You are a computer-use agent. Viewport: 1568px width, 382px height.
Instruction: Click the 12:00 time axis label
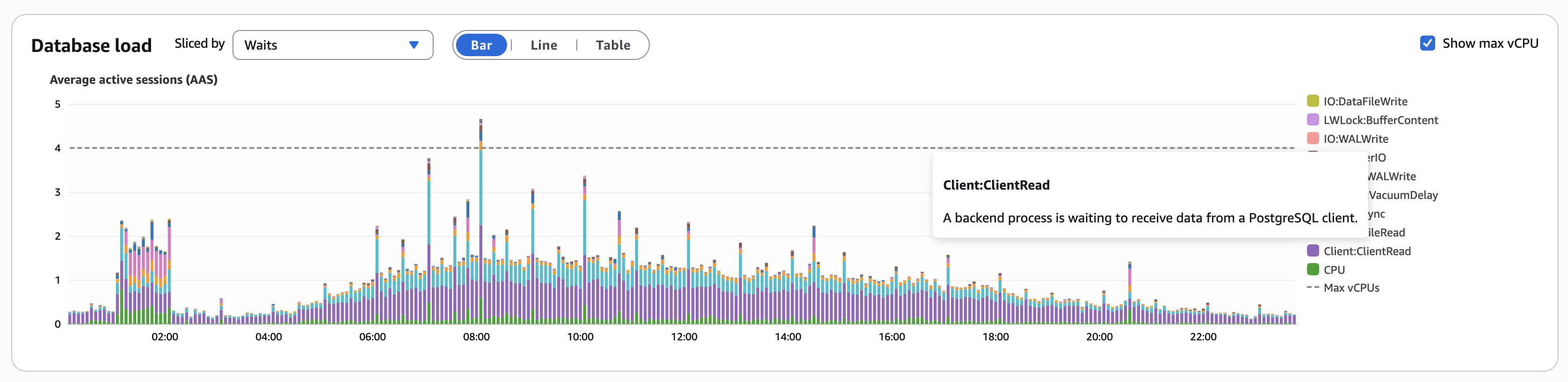684,337
